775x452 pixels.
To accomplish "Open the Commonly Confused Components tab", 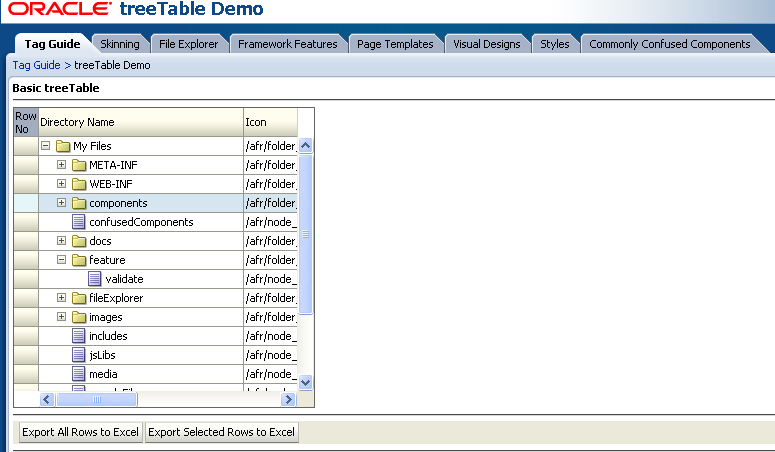I will [669, 44].
